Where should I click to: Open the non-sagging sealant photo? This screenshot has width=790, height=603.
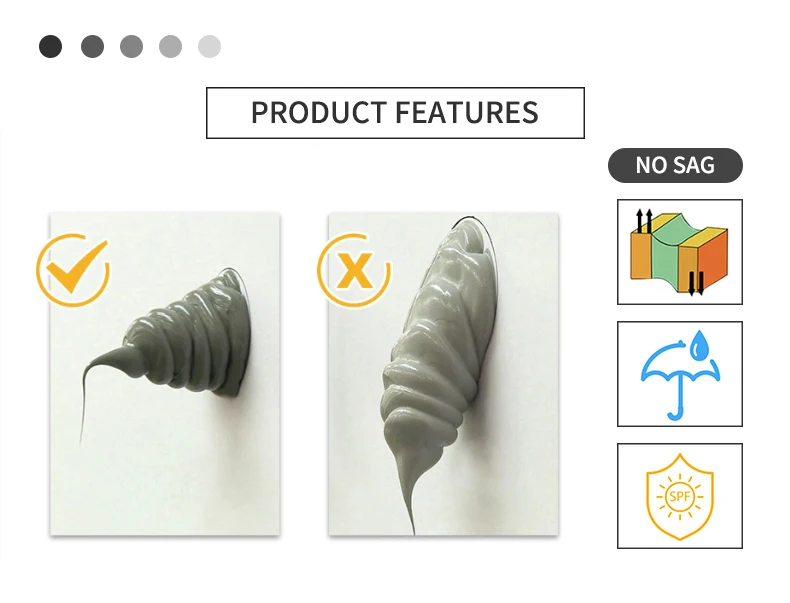(x=165, y=374)
